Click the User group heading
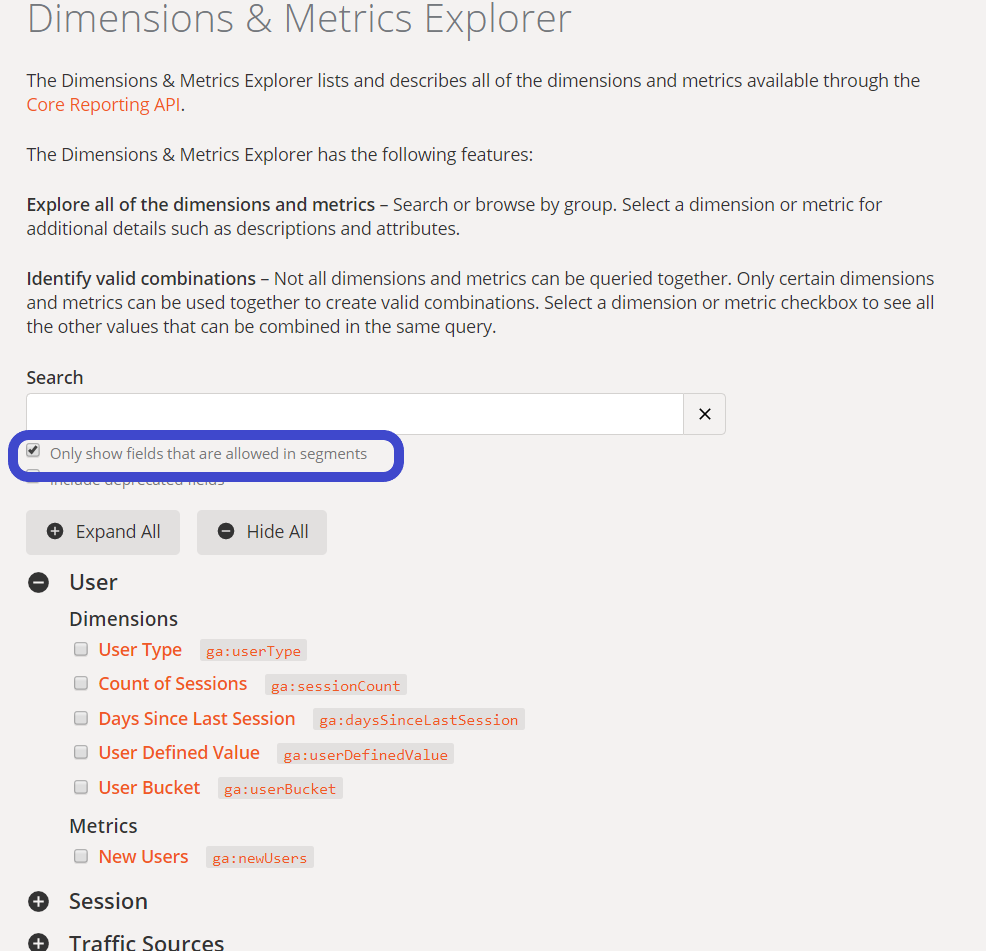The height and width of the screenshot is (951, 986). click(93, 582)
